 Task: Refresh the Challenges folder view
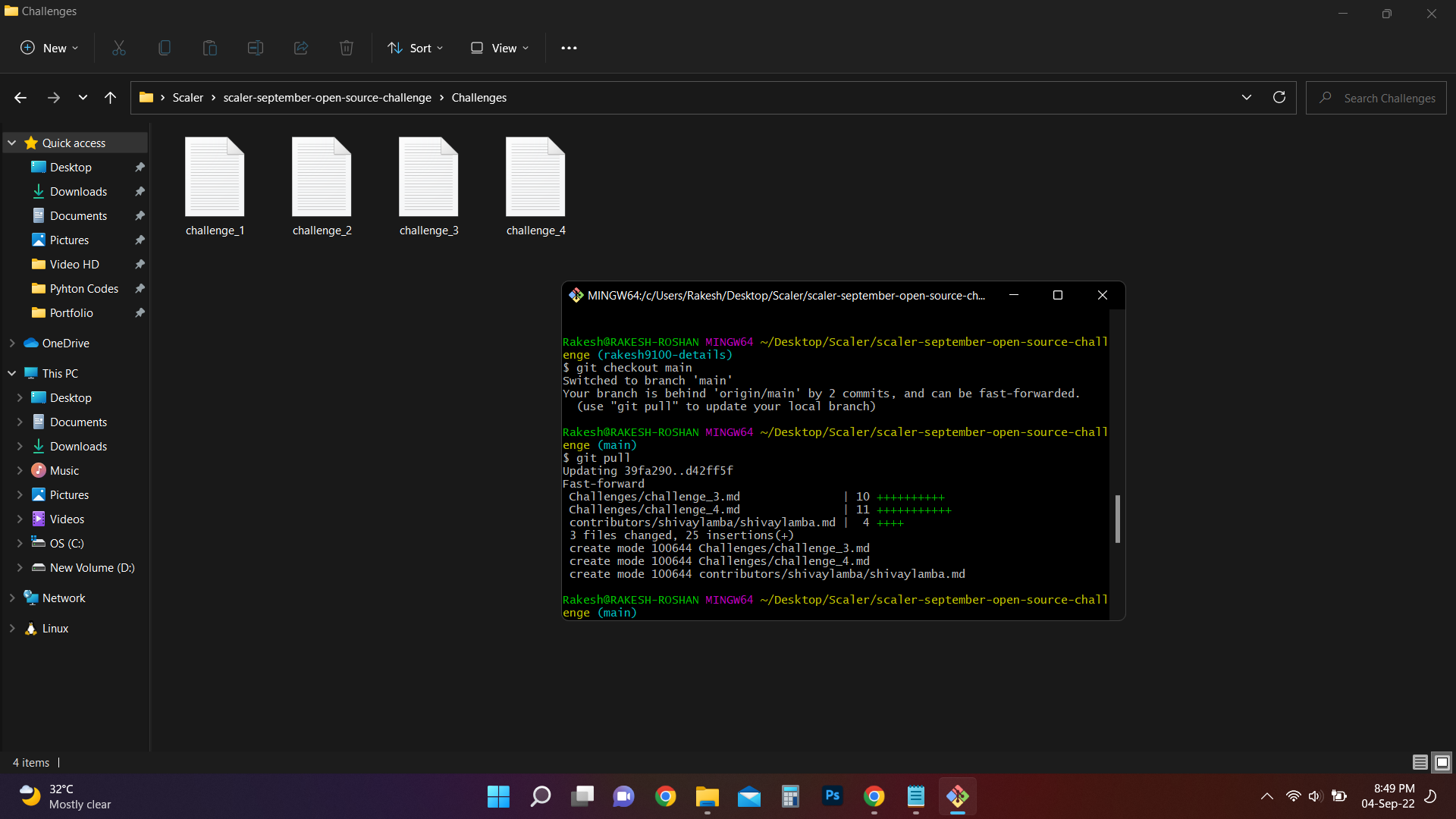pos(1279,98)
